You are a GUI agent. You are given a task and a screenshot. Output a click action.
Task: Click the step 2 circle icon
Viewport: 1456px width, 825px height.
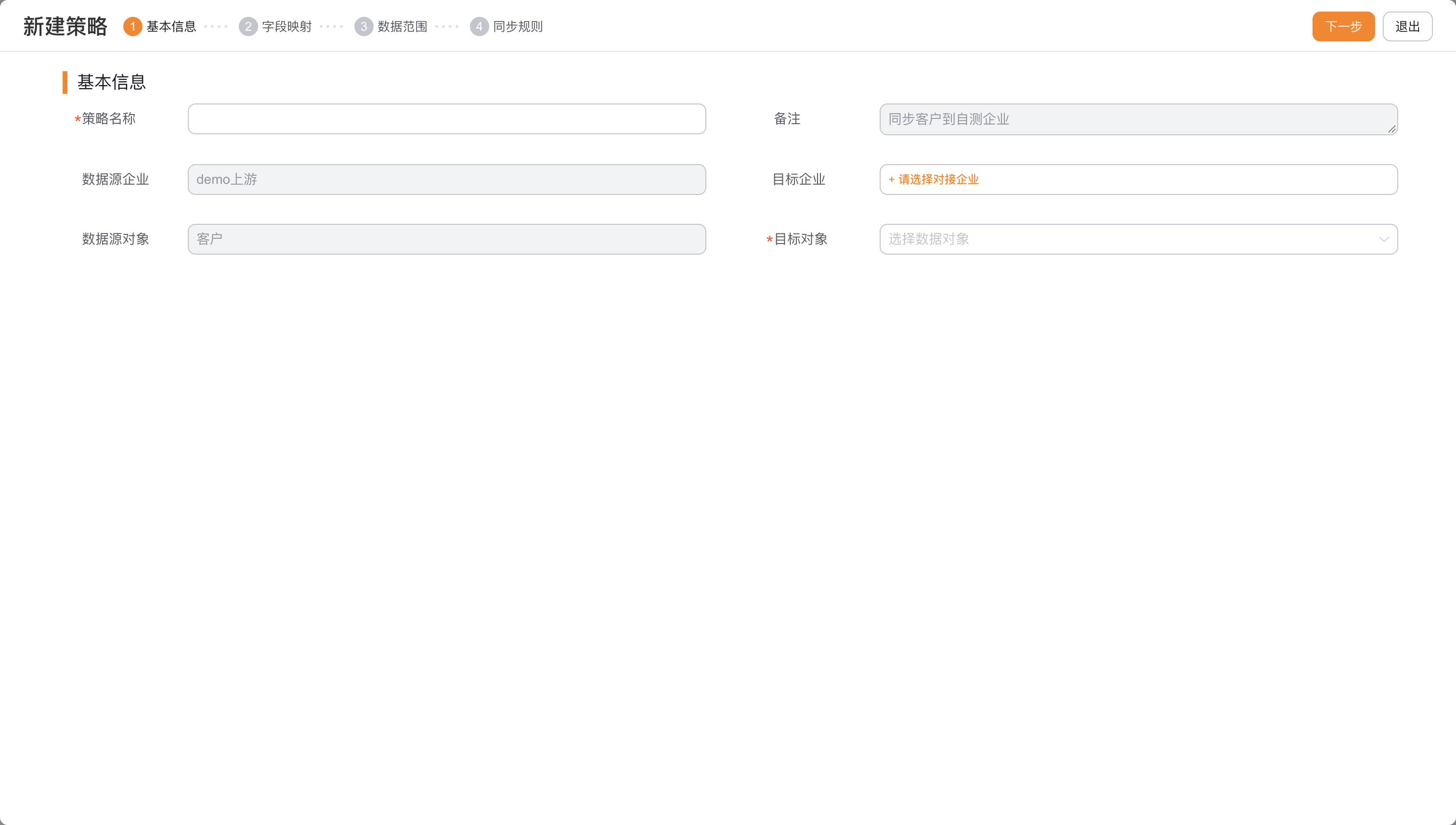pyautogui.click(x=248, y=26)
